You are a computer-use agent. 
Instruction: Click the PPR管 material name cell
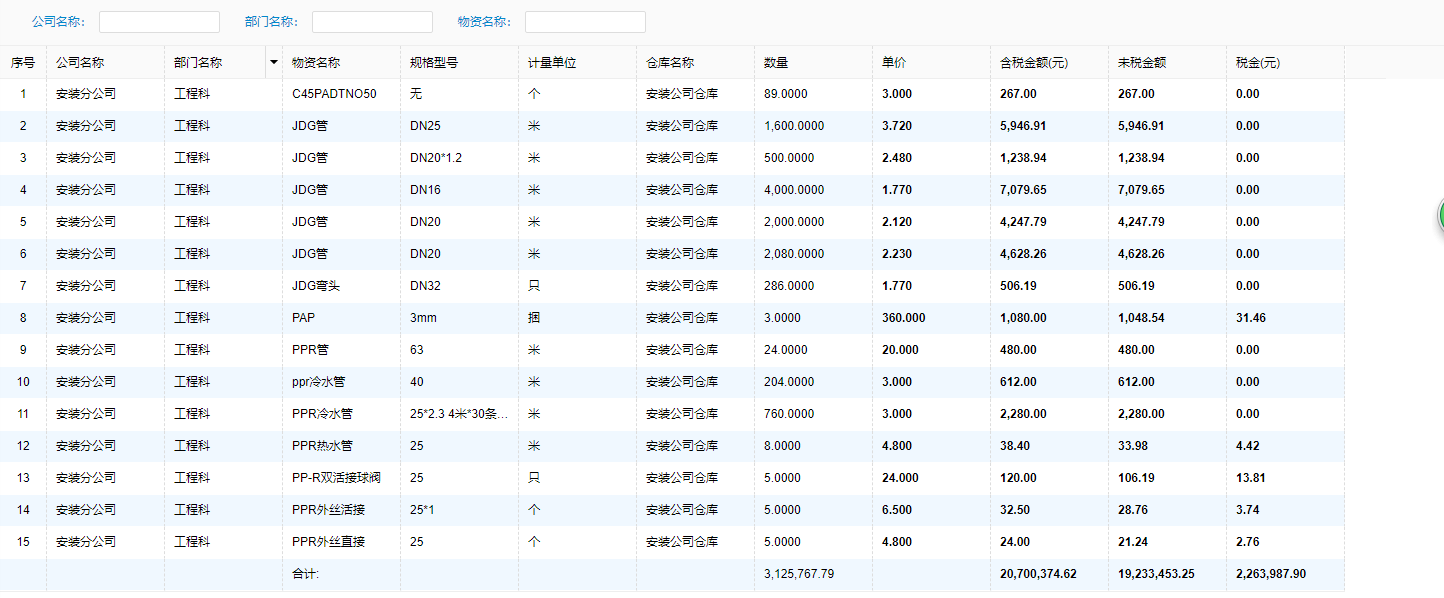(341, 350)
